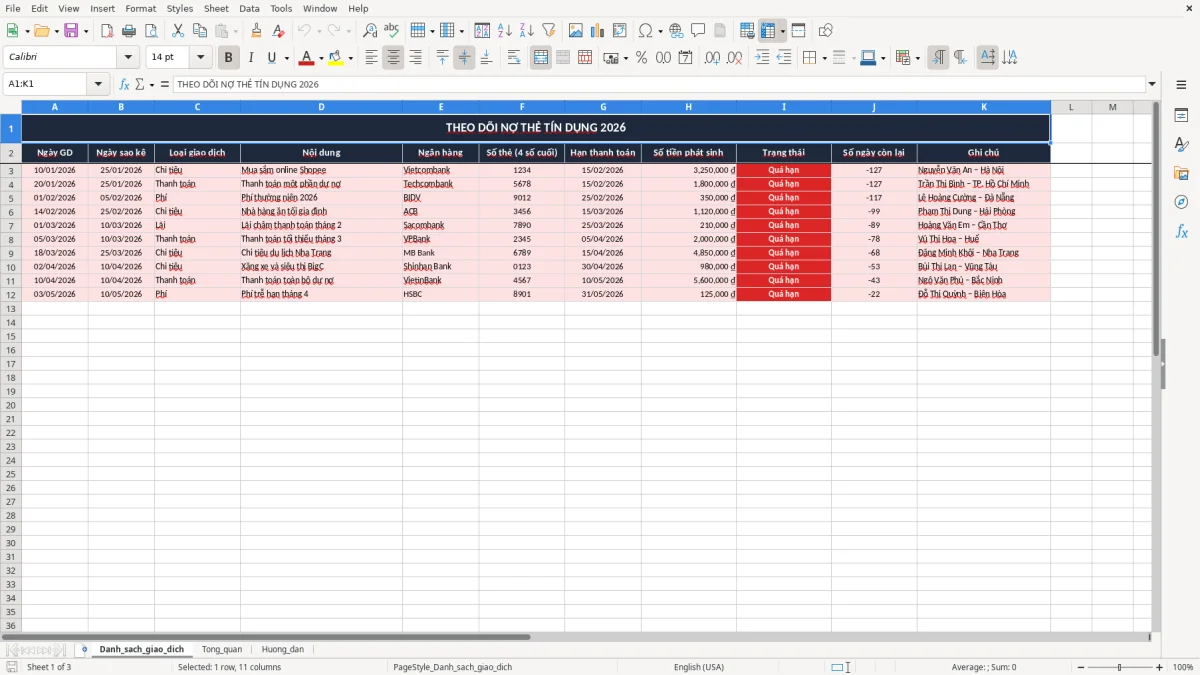Click the status bar zoom slider

[1119, 667]
